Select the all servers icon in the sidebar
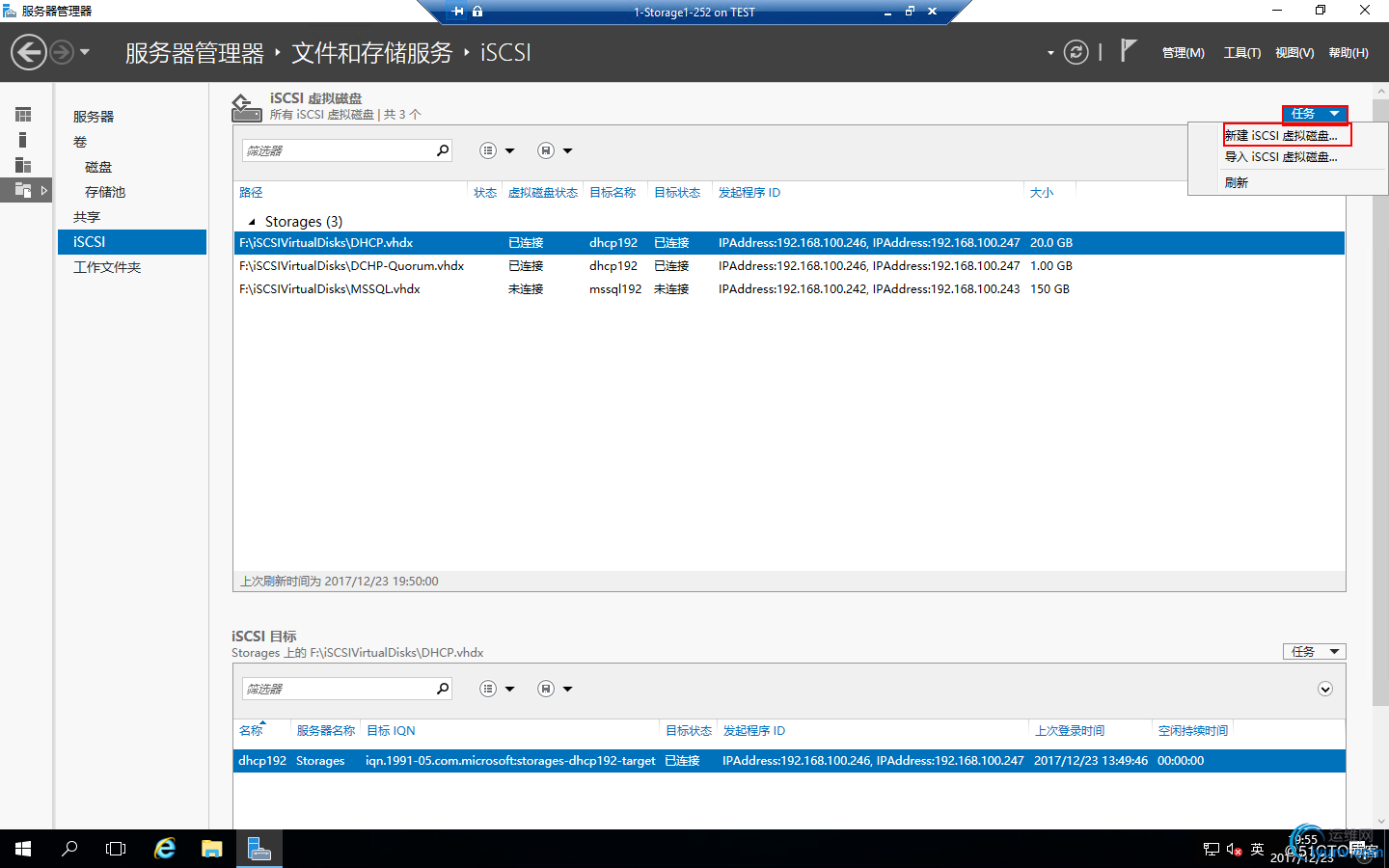1389x868 pixels. (x=23, y=165)
